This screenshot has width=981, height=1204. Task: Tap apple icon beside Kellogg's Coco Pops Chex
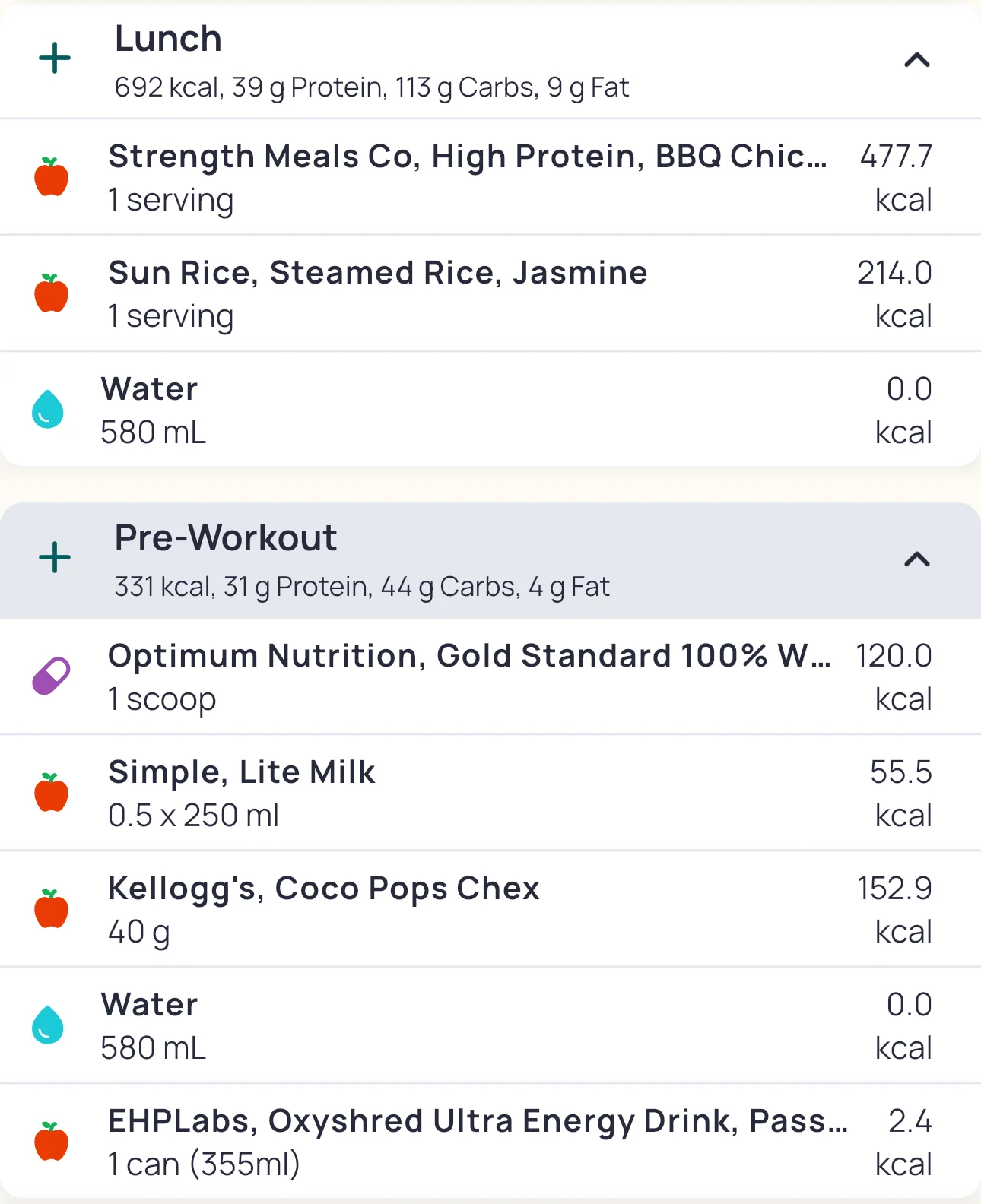(52, 909)
